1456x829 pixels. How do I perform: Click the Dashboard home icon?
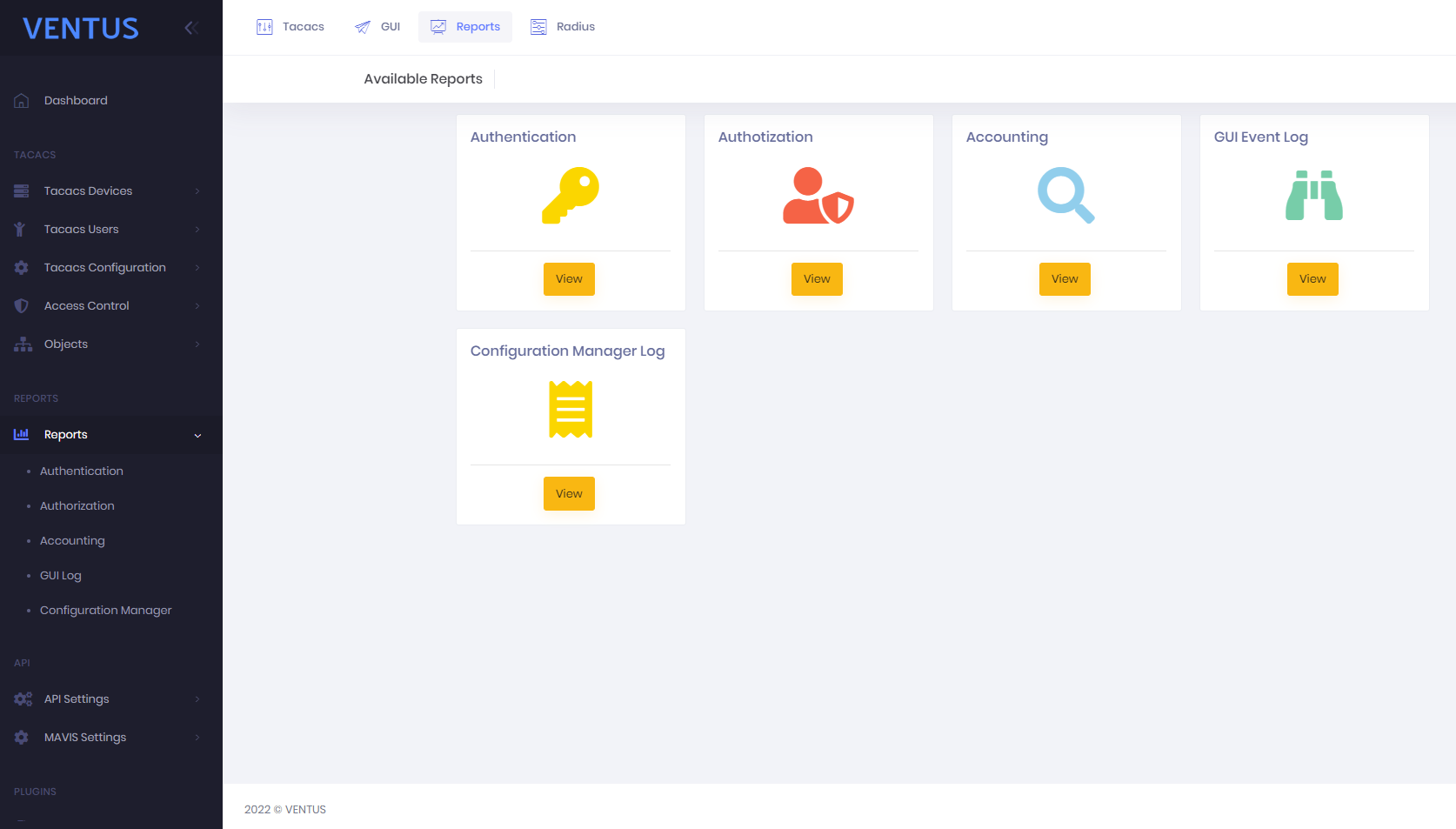click(x=22, y=101)
